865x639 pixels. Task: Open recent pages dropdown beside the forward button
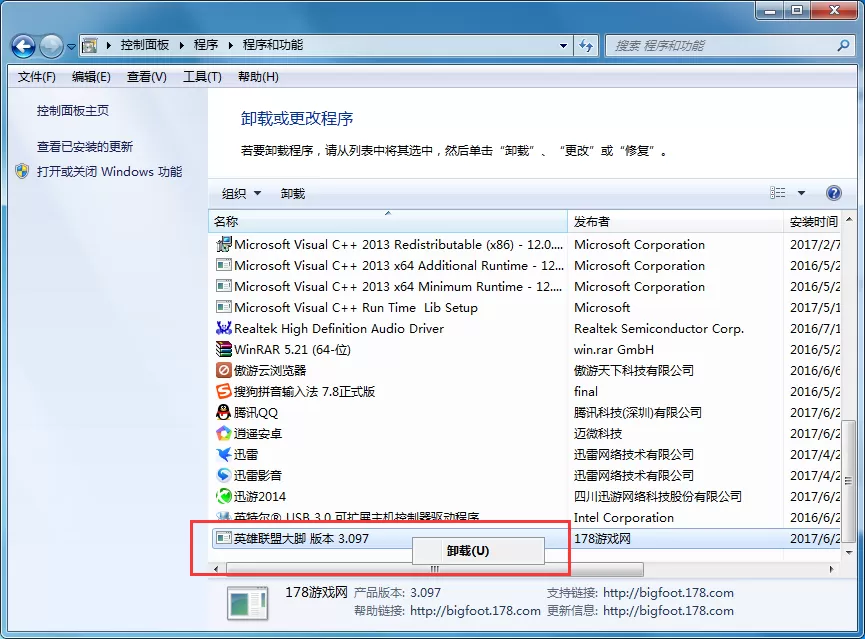pyautogui.click(x=71, y=47)
